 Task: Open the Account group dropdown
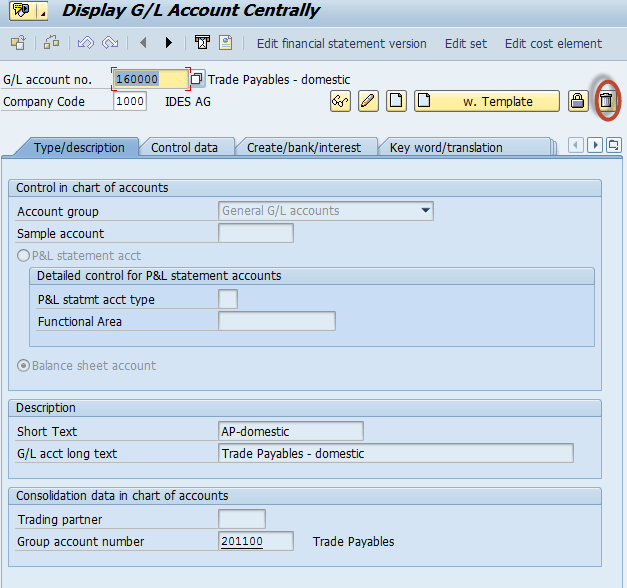pos(426,211)
